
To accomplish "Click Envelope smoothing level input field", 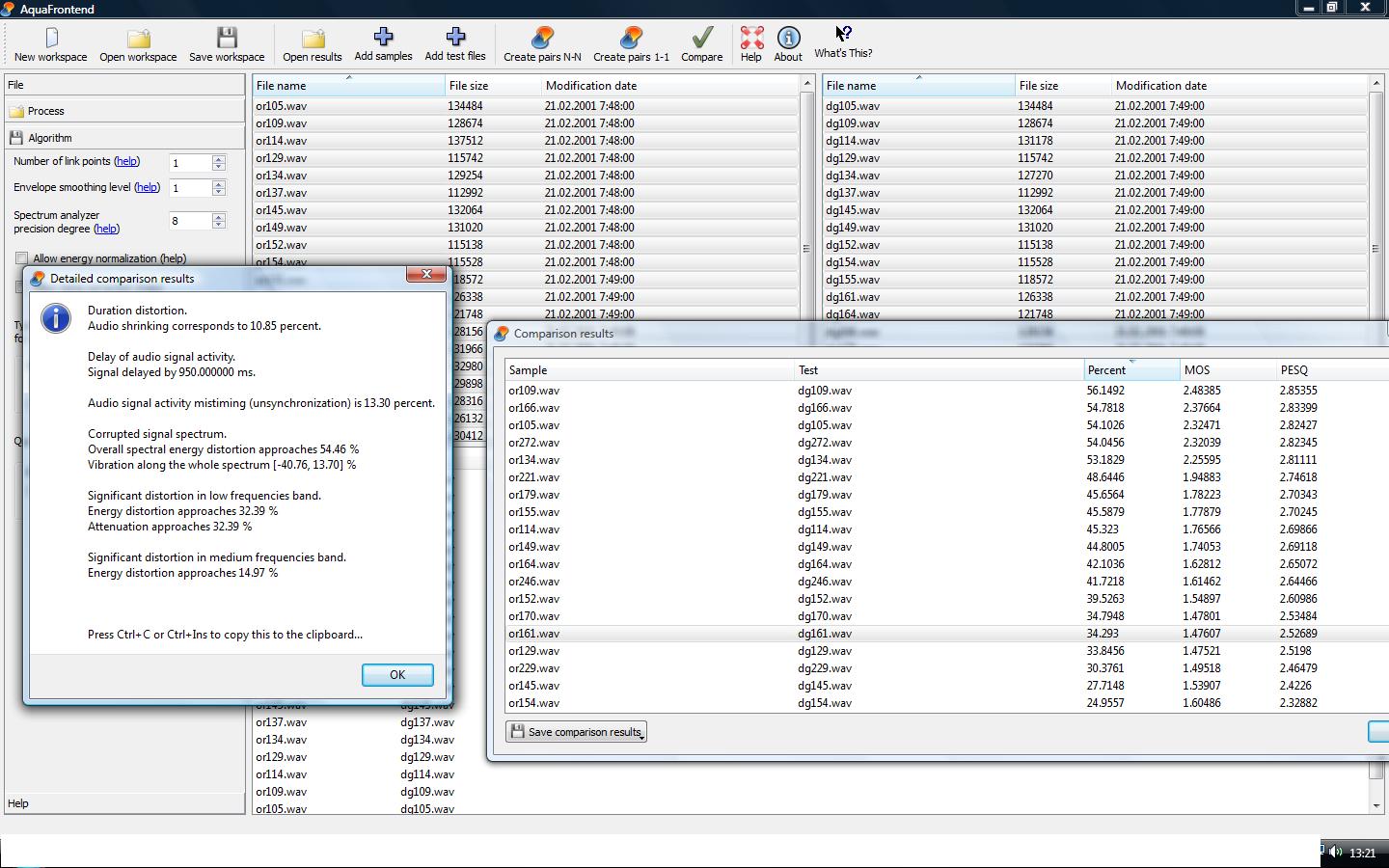I will (191, 188).
